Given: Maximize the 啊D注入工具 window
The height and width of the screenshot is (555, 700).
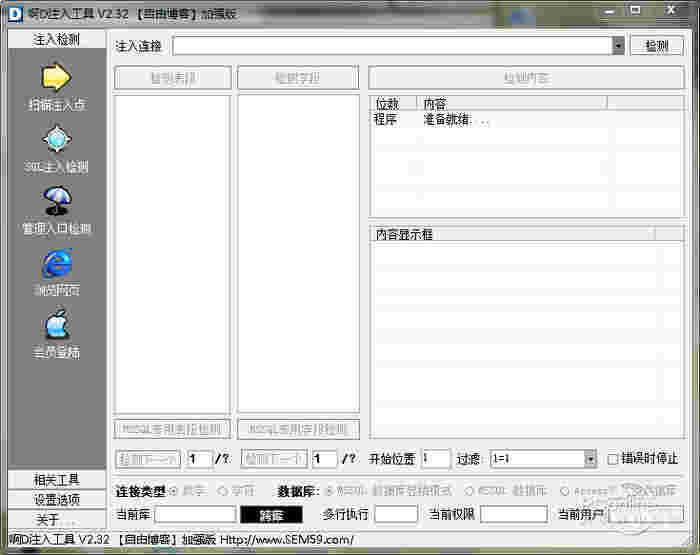Looking at the screenshot, I should point(636,10).
